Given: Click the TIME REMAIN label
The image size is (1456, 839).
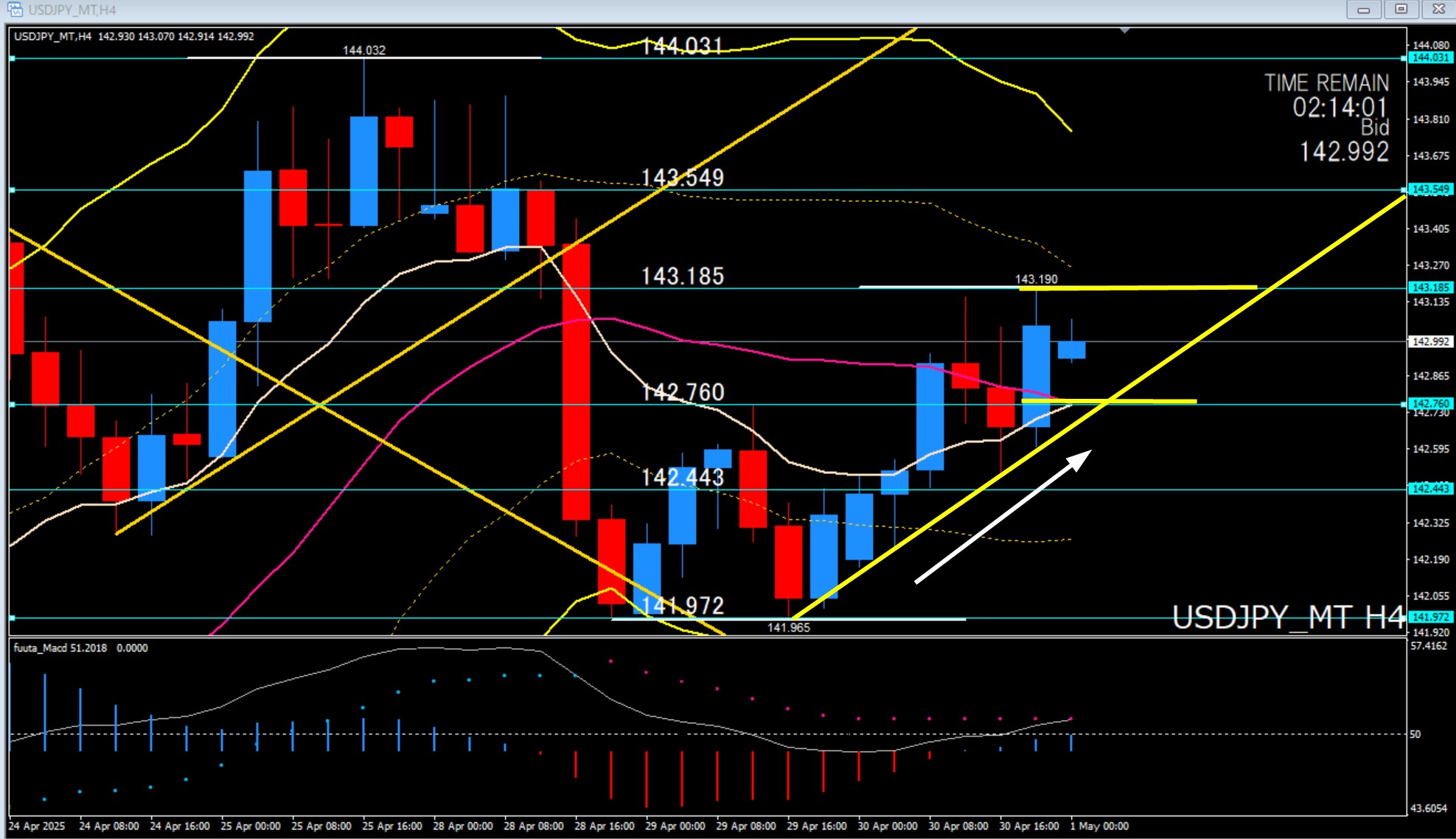Looking at the screenshot, I should 1327,83.
